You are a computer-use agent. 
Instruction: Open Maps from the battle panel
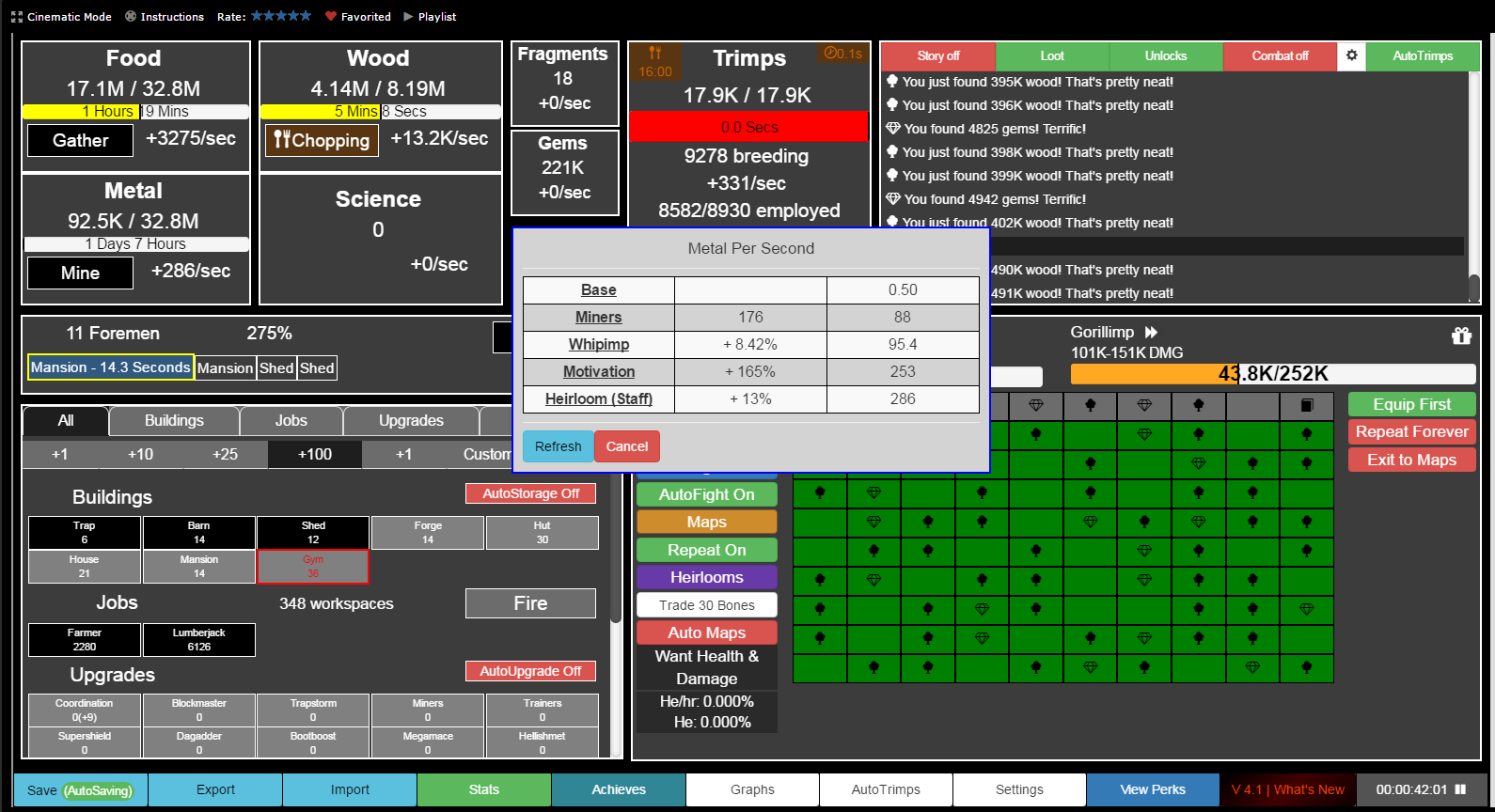[x=707, y=522]
